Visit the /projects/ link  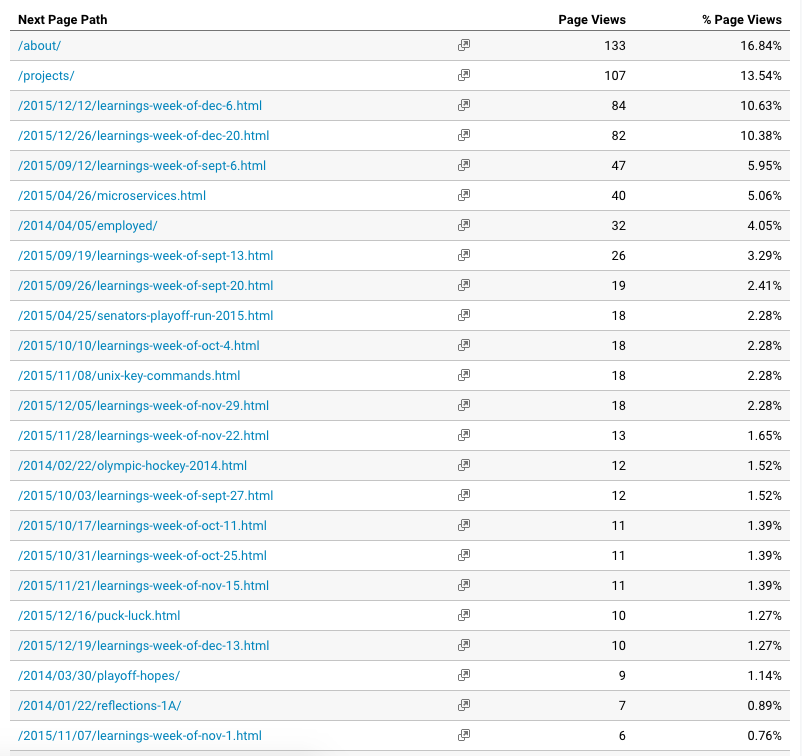[45, 75]
